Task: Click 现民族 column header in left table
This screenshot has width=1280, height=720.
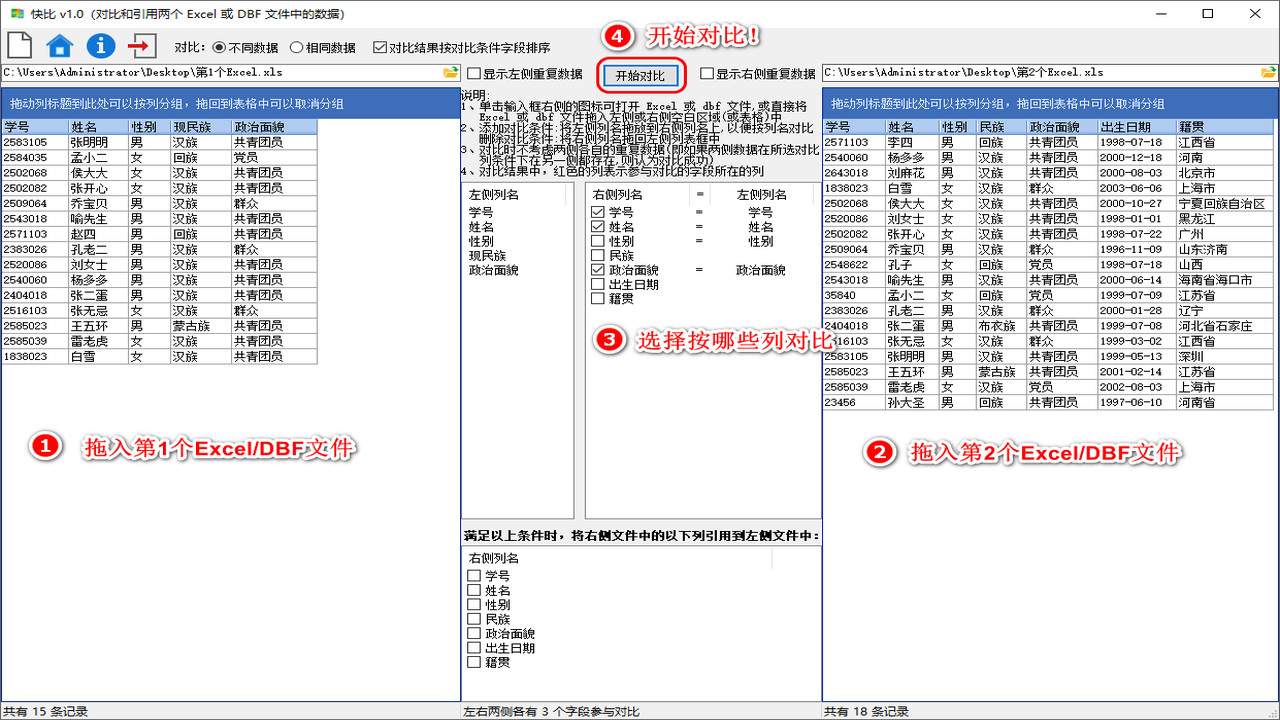Action: pyautogui.click(x=200, y=127)
